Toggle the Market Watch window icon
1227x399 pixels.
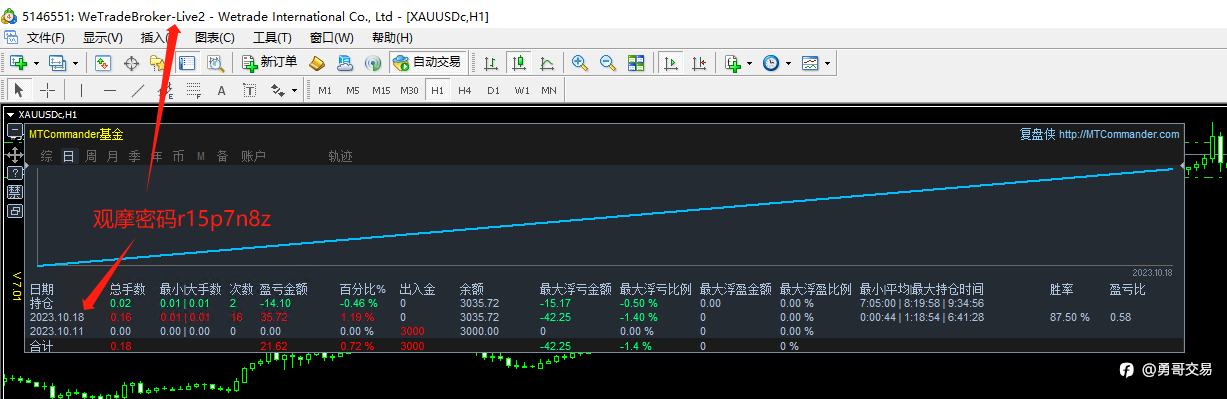coord(103,62)
